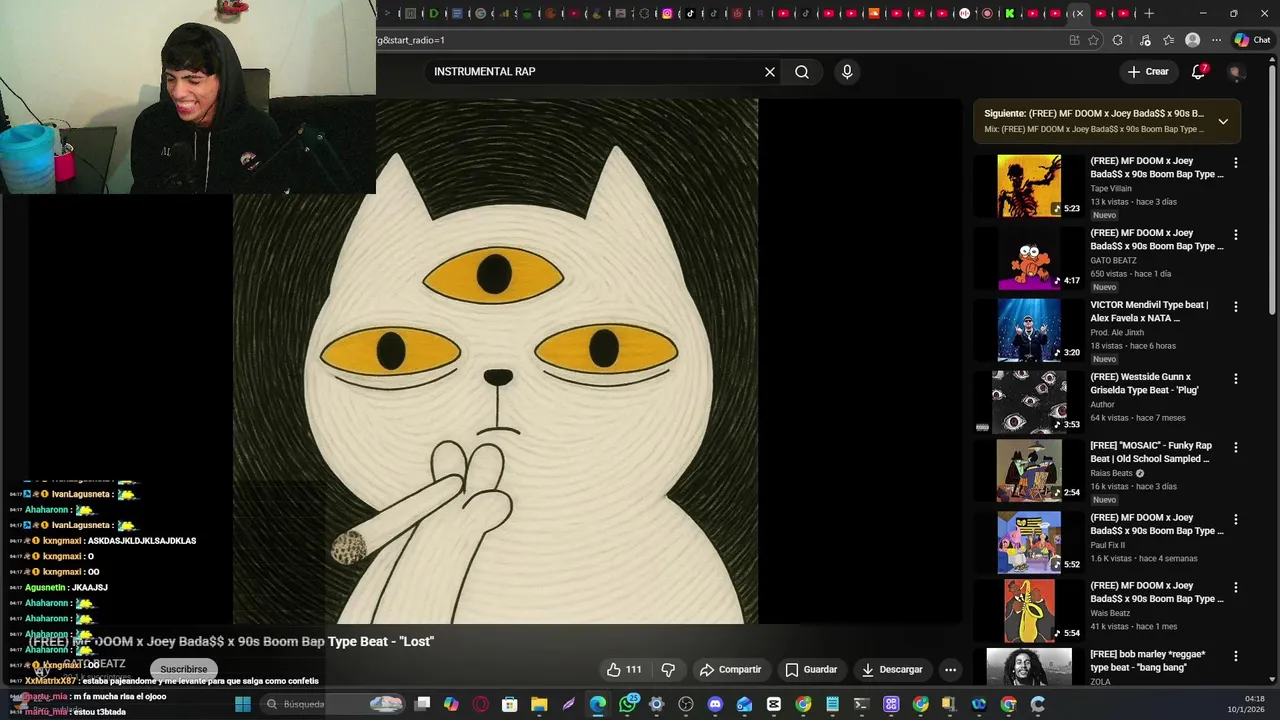This screenshot has width=1280, height=720.
Task: Open options for VICTOR Mendivil Type beat
Action: click(x=1236, y=307)
